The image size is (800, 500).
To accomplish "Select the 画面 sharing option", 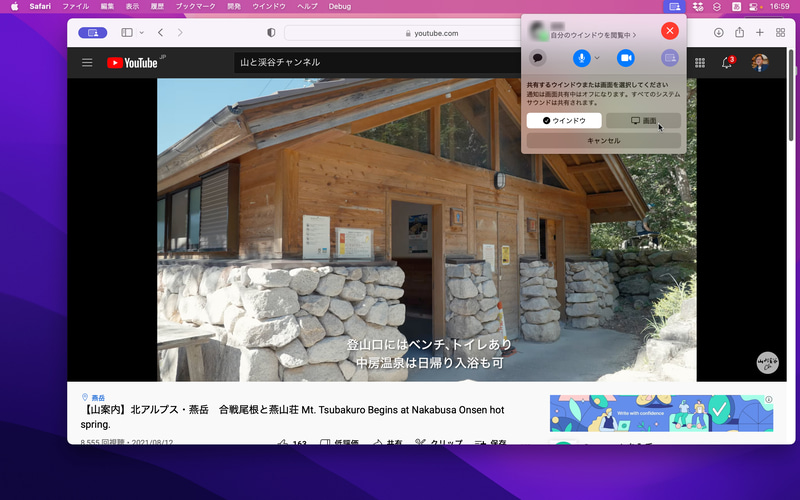I will pos(643,120).
